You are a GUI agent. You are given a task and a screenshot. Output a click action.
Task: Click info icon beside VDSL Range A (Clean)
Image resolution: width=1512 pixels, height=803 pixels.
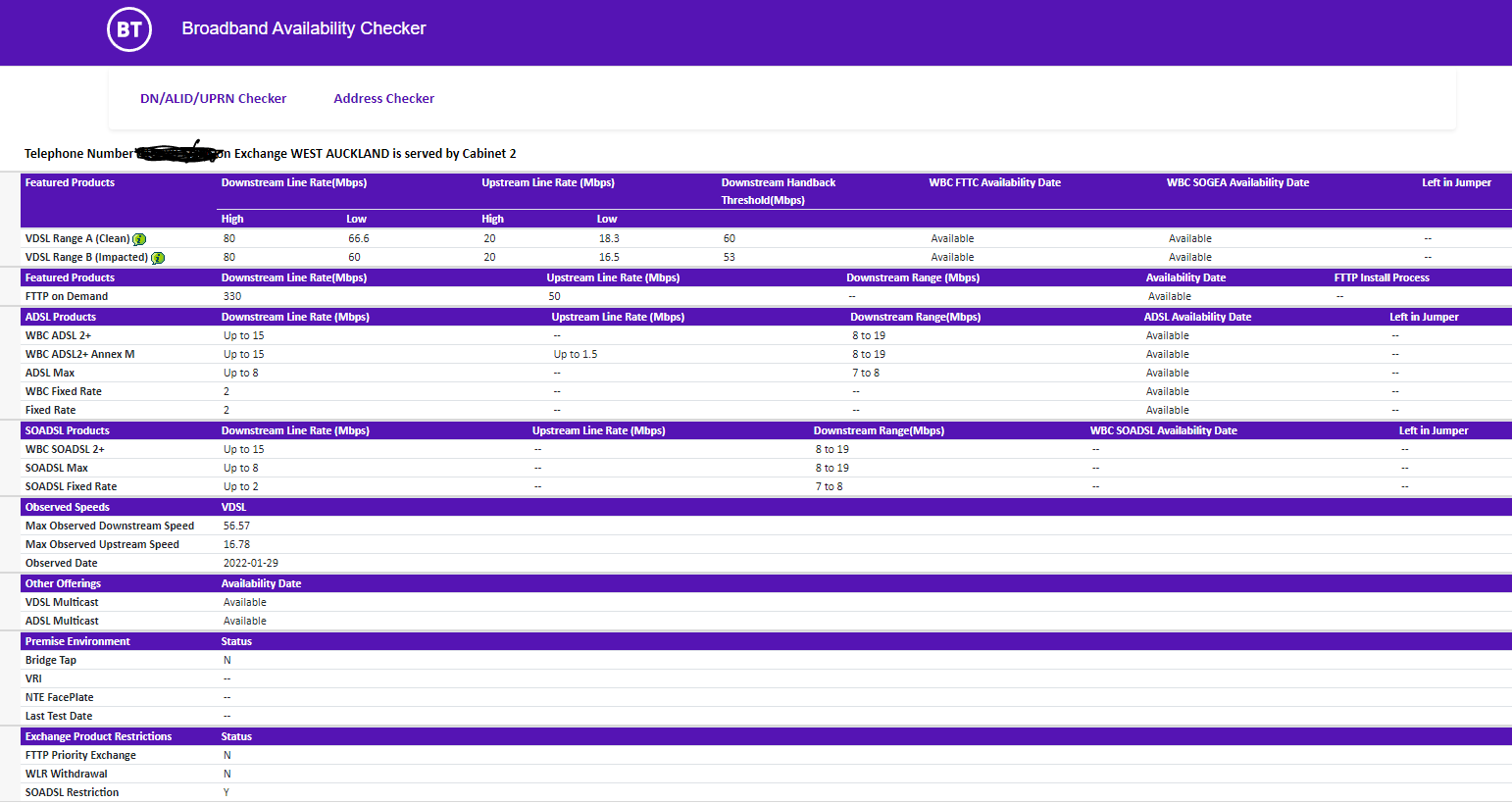pos(139,239)
